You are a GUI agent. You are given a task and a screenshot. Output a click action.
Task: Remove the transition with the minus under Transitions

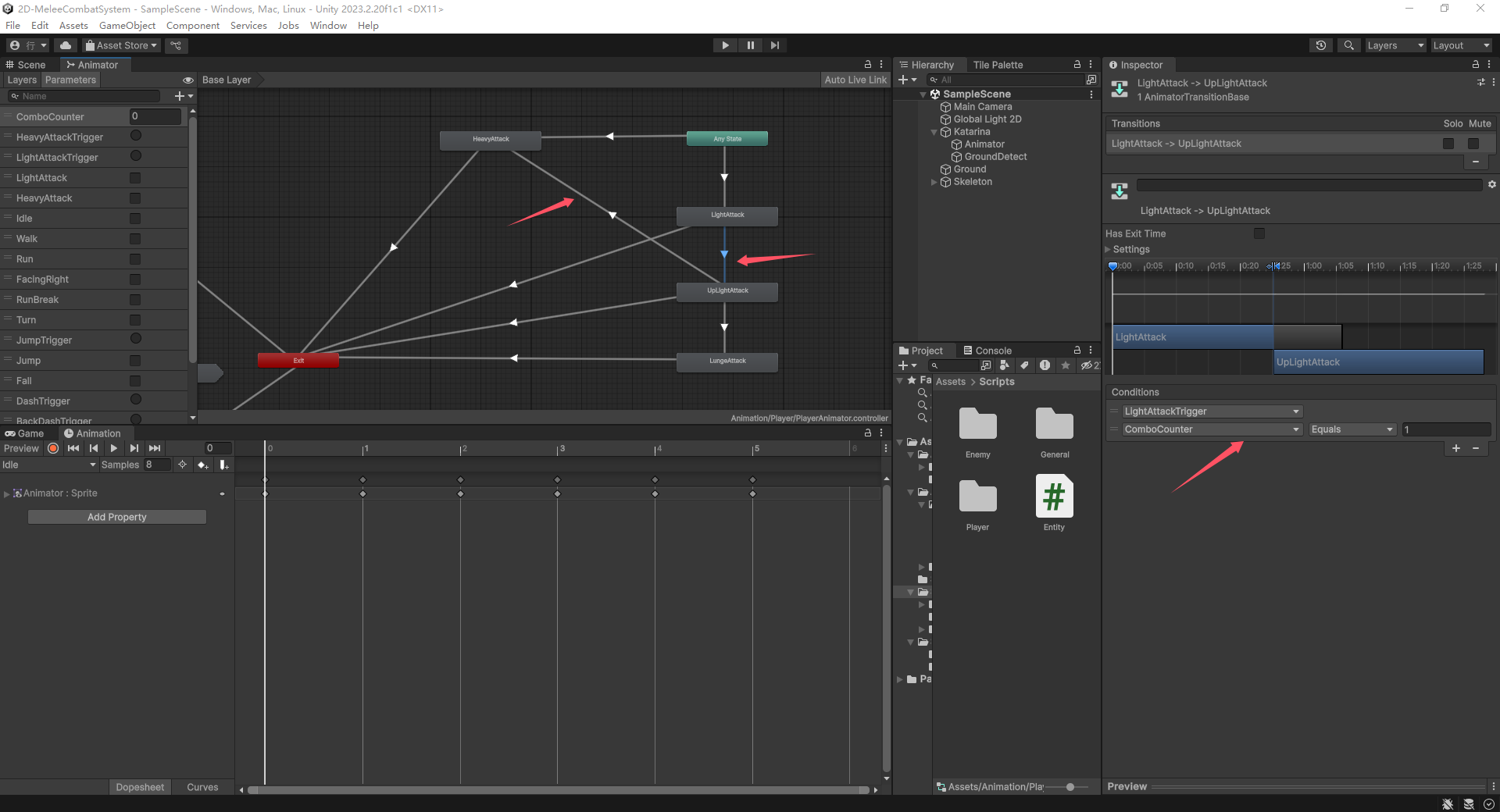point(1476,162)
